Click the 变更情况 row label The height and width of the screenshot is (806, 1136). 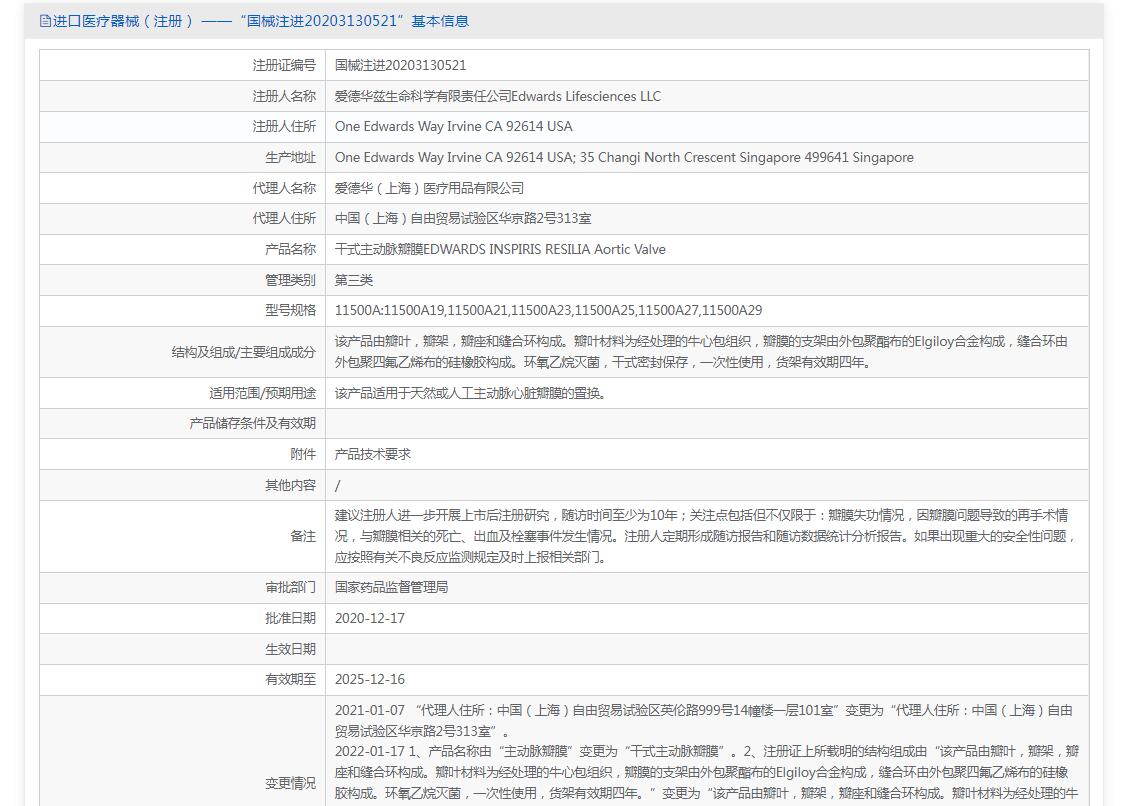point(290,783)
